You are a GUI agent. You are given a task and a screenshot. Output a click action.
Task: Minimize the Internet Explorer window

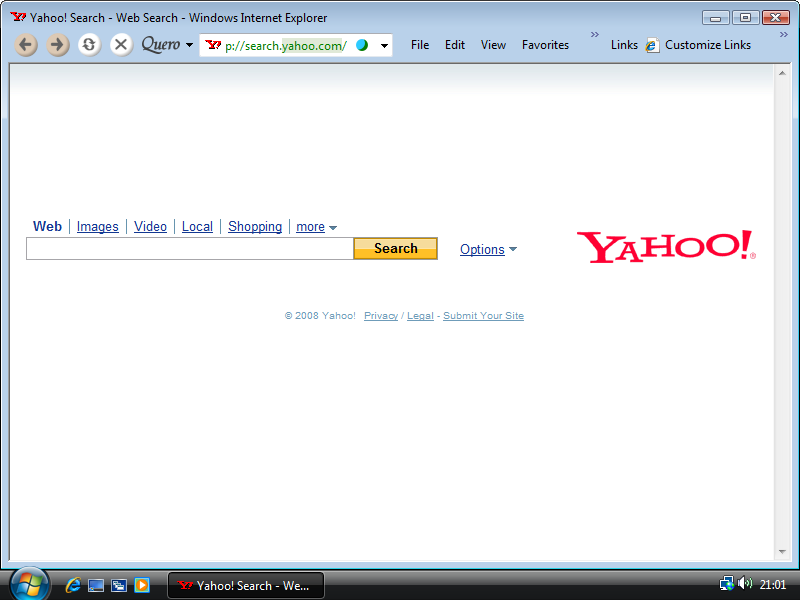click(x=716, y=18)
